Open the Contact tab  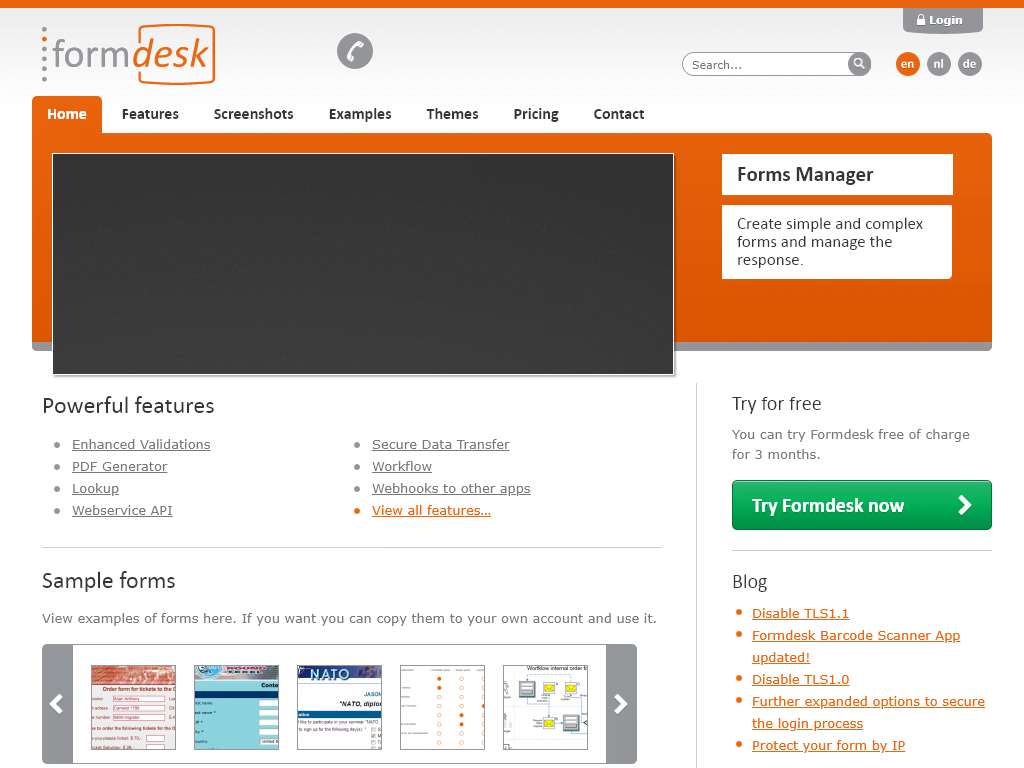tap(618, 114)
